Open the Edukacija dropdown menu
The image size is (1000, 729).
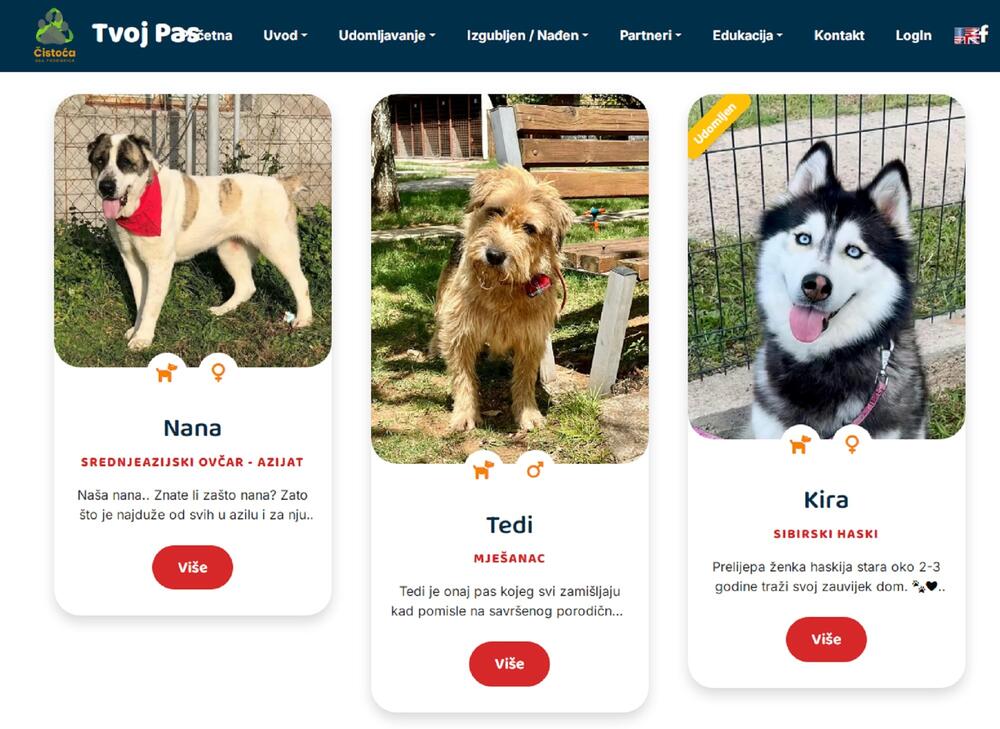pyautogui.click(x=747, y=36)
